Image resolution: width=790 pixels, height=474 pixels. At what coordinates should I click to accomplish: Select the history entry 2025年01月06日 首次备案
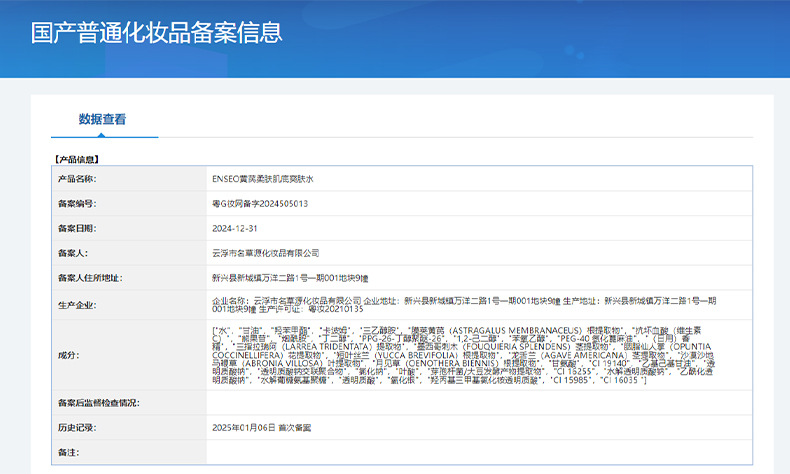coord(261,428)
